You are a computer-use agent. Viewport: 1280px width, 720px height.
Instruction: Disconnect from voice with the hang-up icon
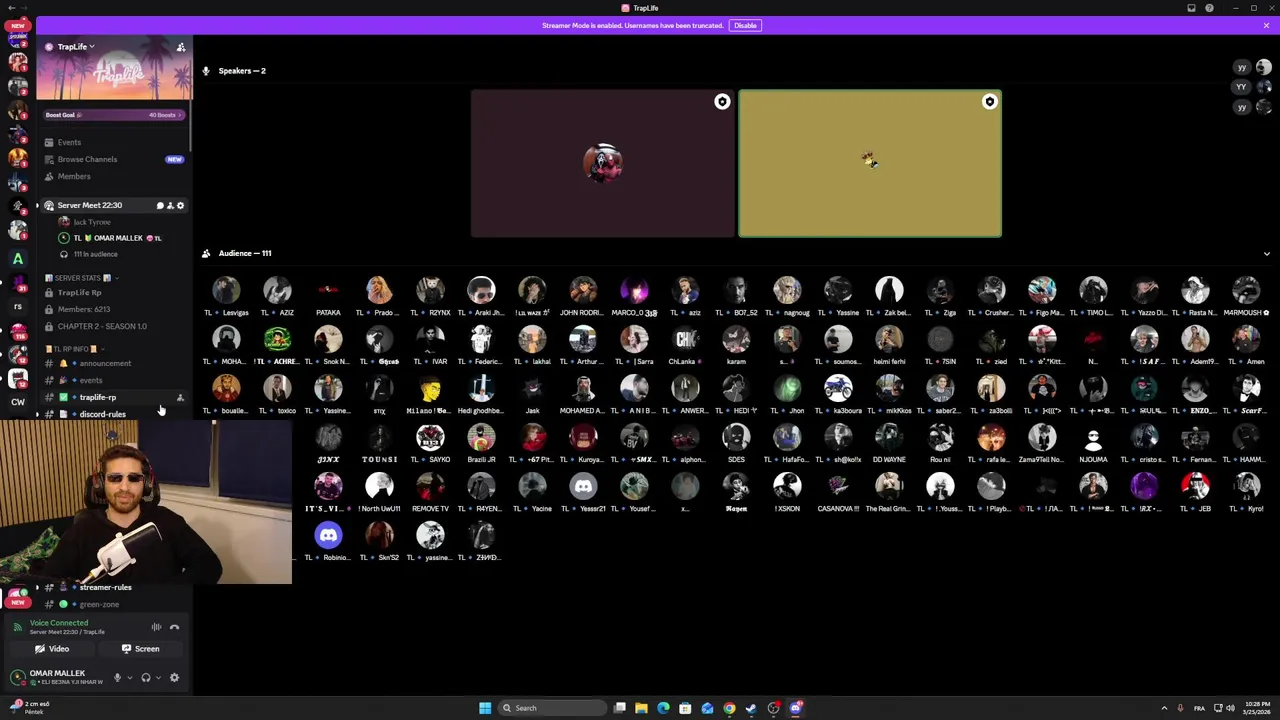[x=174, y=627]
